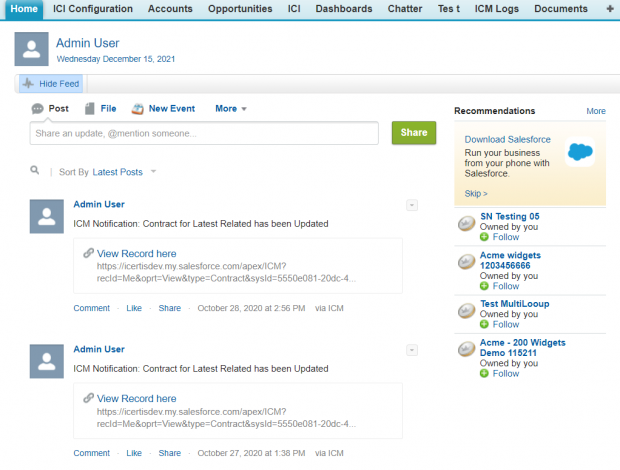
Task: Click the search feed magnifier icon
Action: (x=35, y=171)
